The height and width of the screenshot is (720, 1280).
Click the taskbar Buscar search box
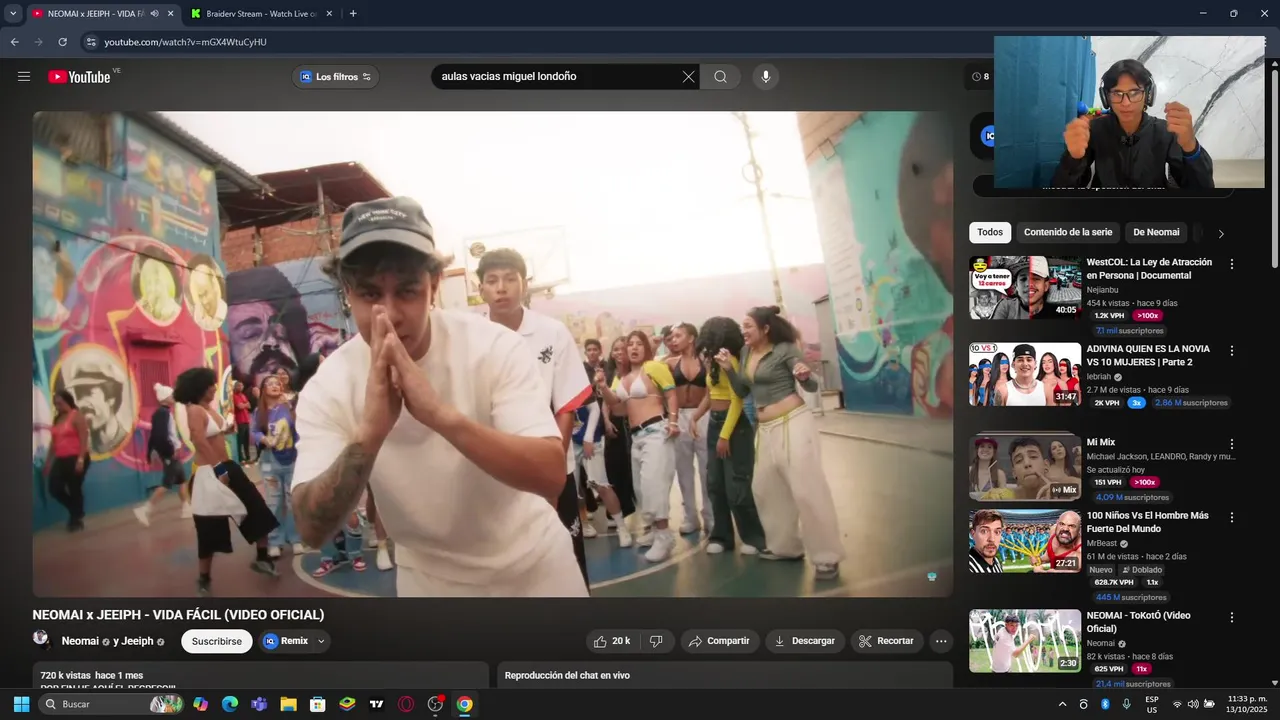(x=111, y=704)
